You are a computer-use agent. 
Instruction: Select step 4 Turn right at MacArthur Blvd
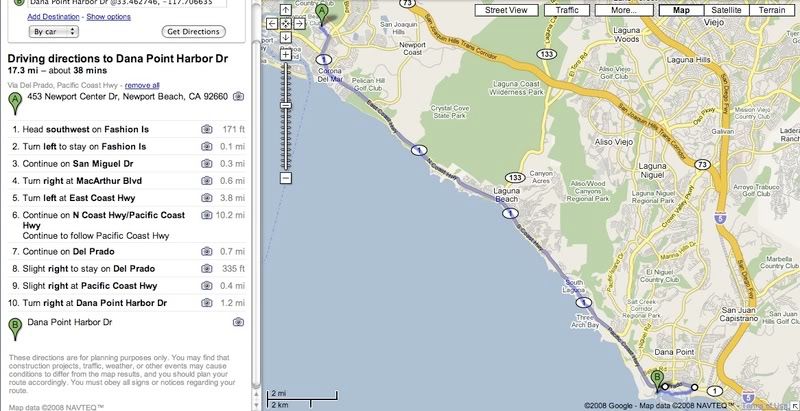tap(127, 181)
